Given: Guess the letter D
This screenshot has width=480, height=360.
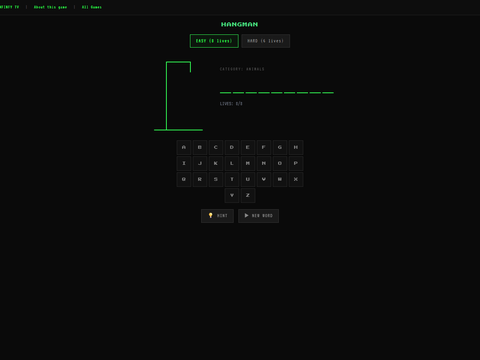Looking at the screenshot, I should (232, 147).
